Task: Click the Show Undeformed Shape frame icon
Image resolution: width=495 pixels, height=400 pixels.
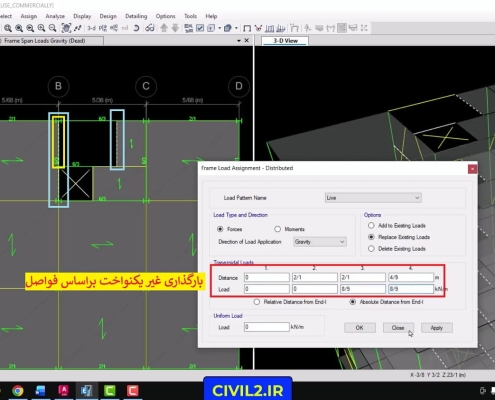Action: 247,28
